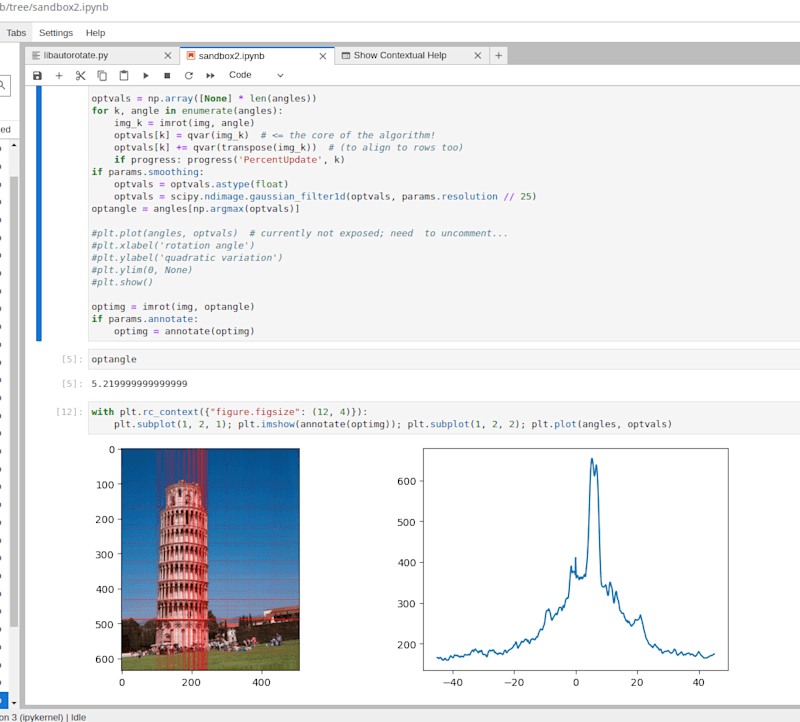
Task: Open a new launcher tab with plus button
Action: [x=498, y=55]
